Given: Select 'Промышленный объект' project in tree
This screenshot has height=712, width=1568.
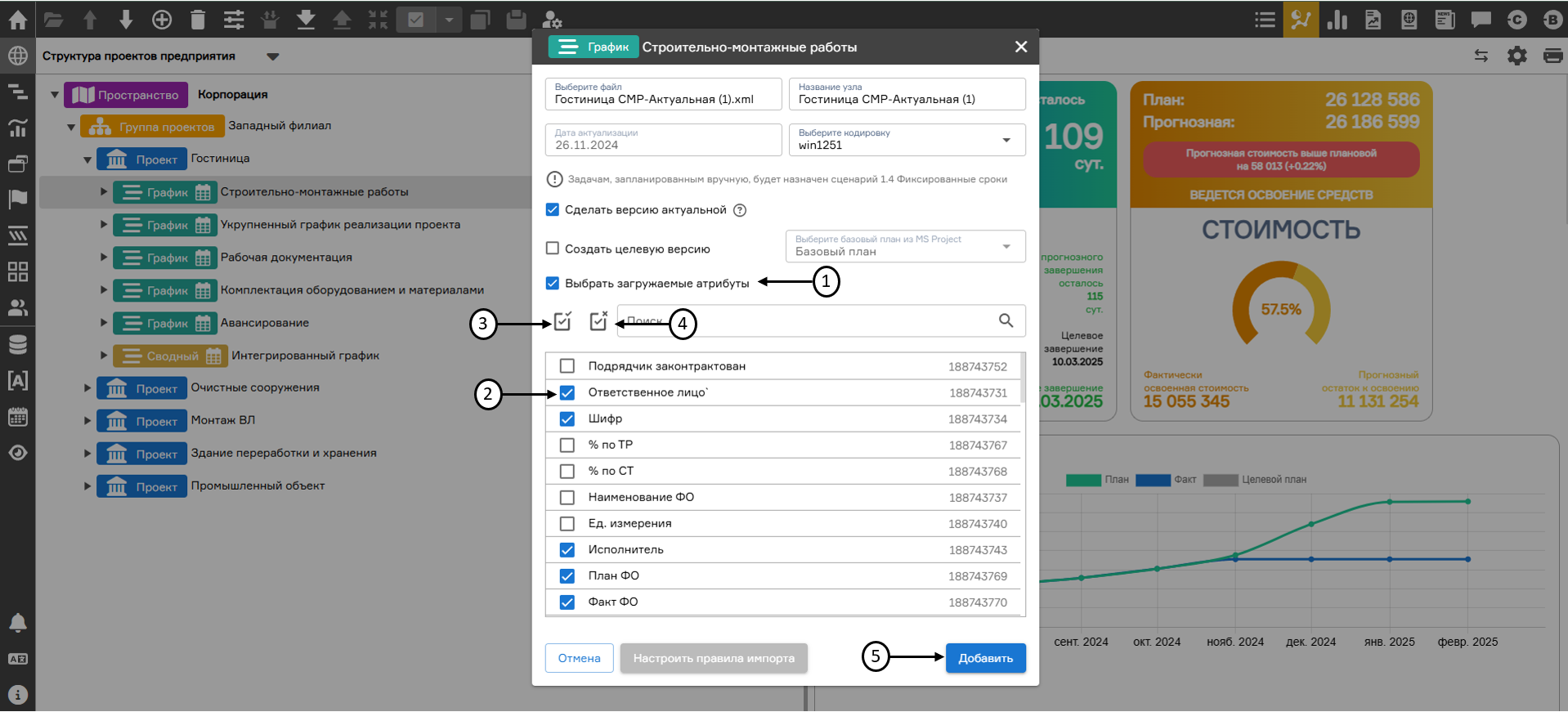Looking at the screenshot, I should point(258,486).
